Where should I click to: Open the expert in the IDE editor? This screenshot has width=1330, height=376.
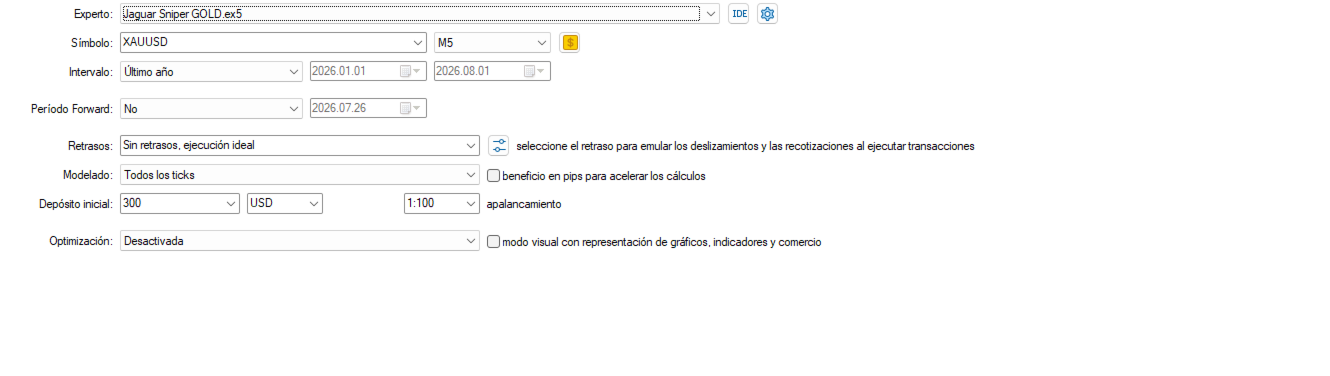click(x=738, y=14)
